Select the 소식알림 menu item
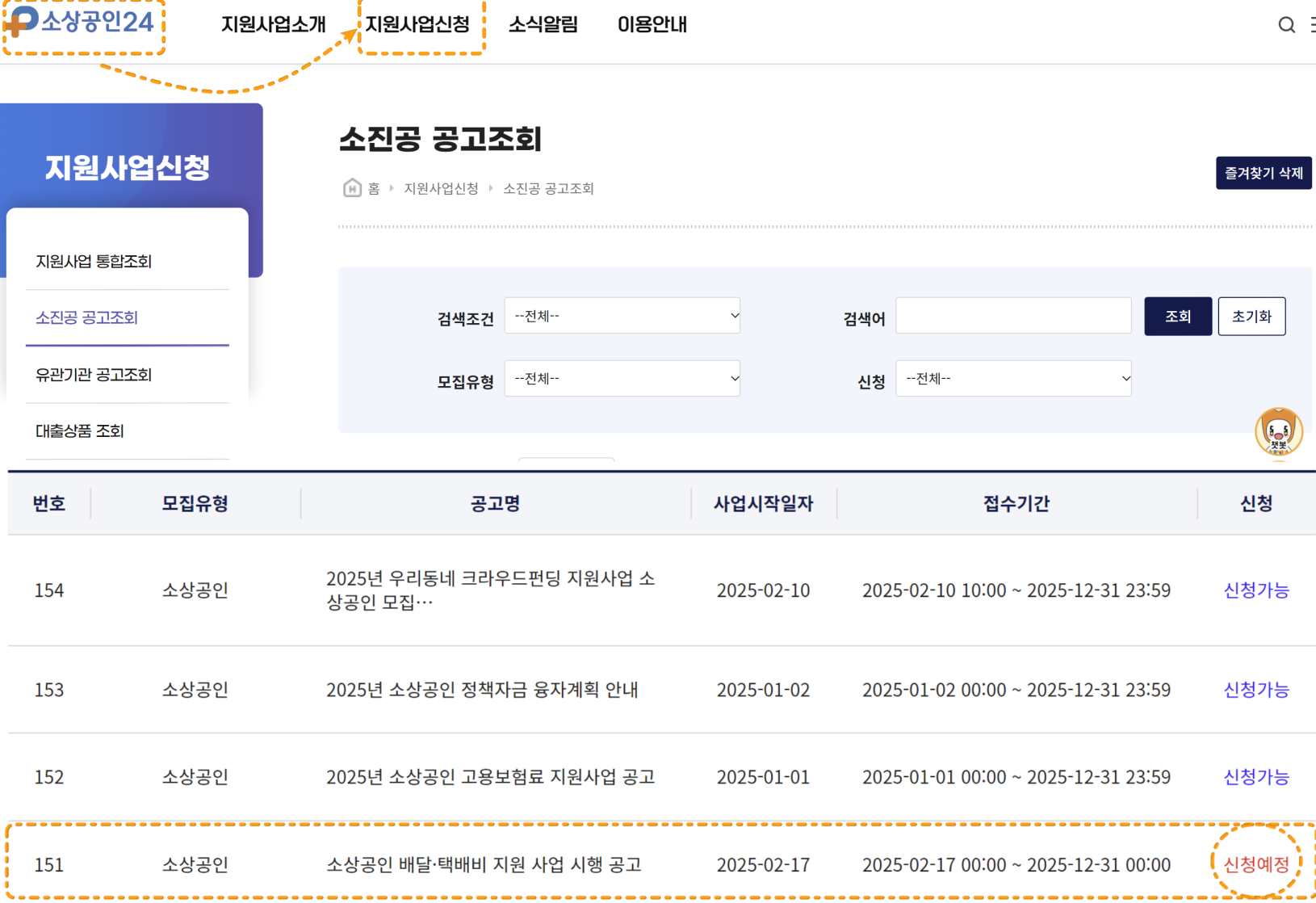The height and width of the screenshot is (903, 1316). [x=542, y=24]
